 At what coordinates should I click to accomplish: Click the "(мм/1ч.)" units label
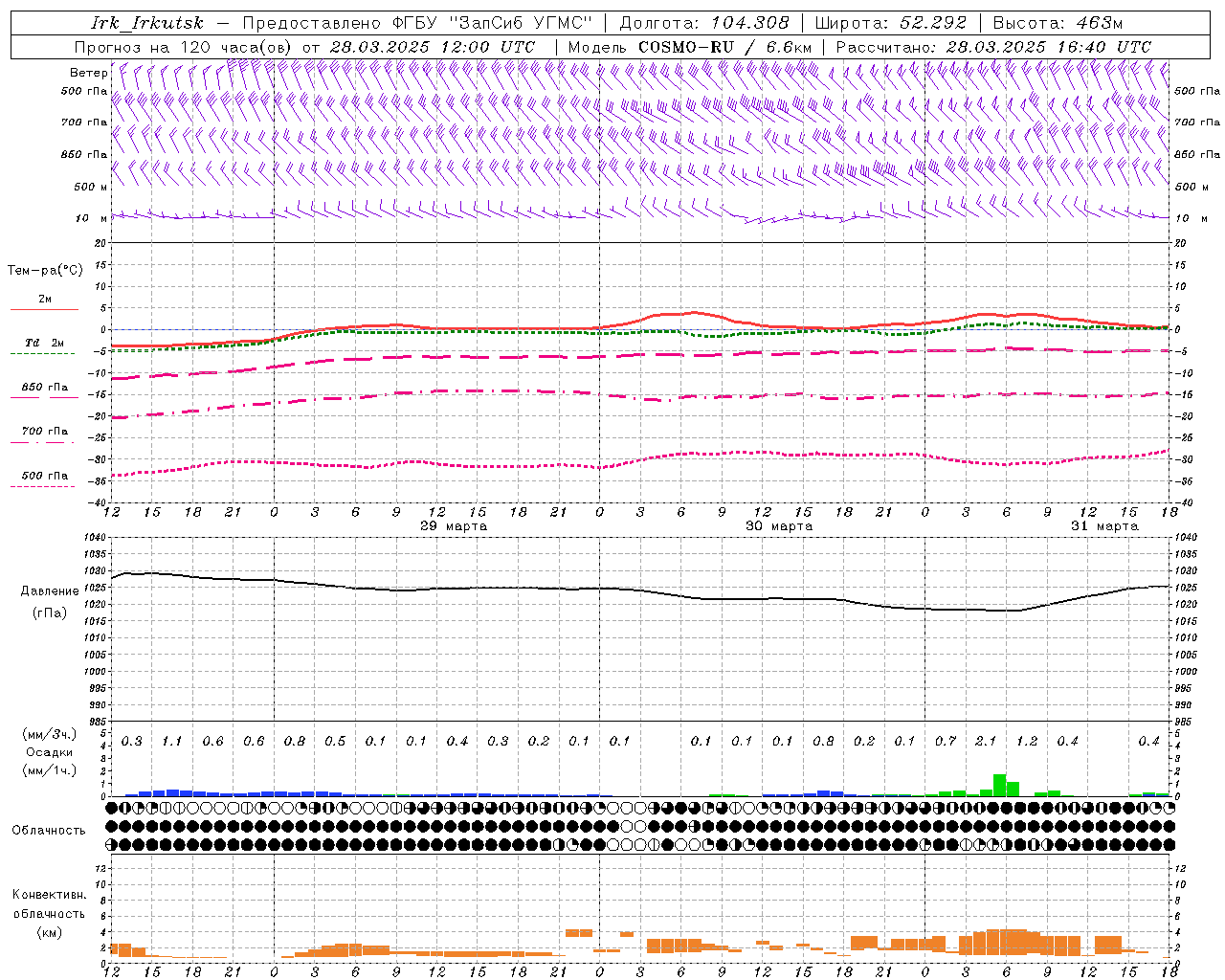tap(49, 770)
